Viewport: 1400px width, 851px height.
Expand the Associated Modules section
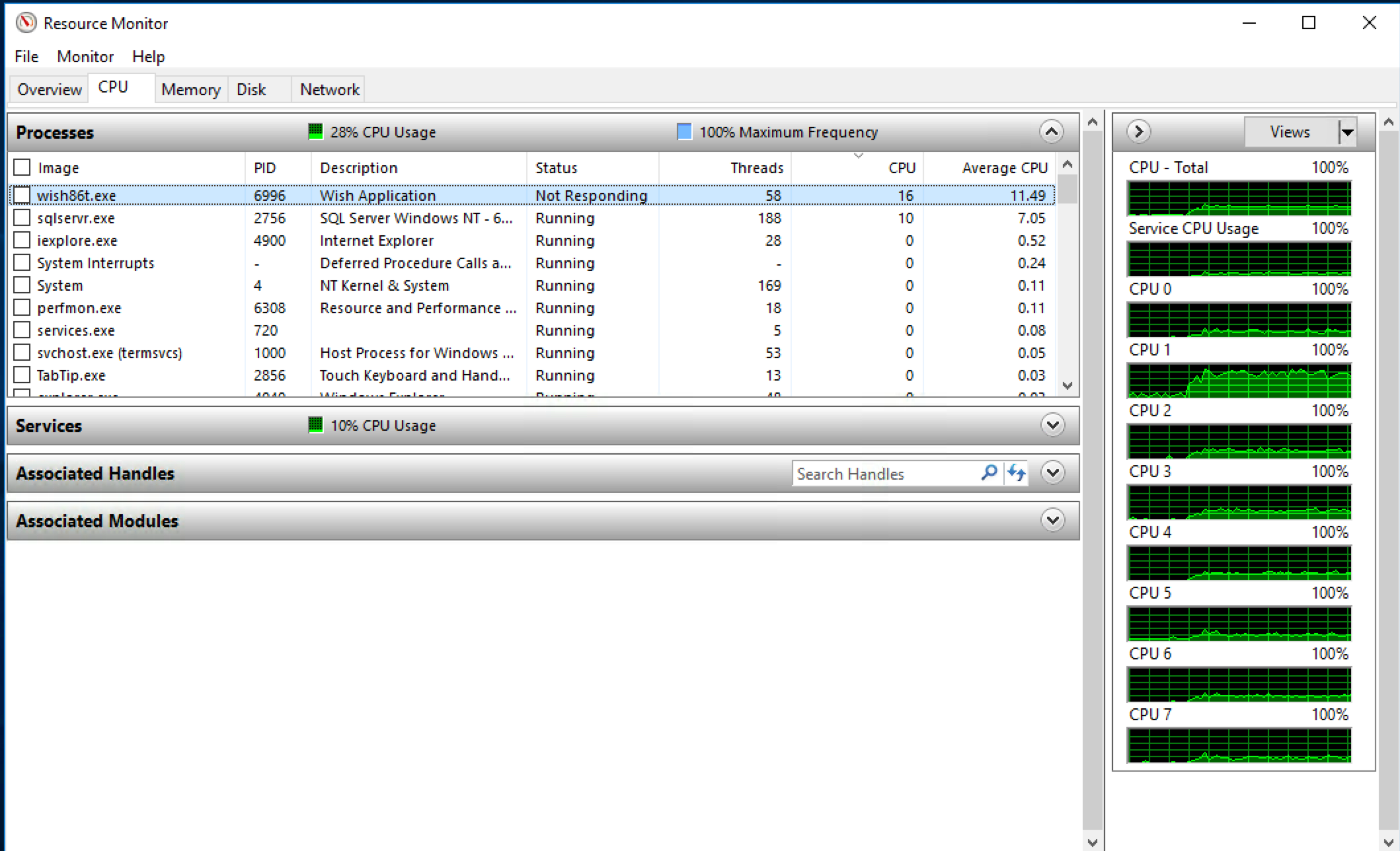[1052, 520]
